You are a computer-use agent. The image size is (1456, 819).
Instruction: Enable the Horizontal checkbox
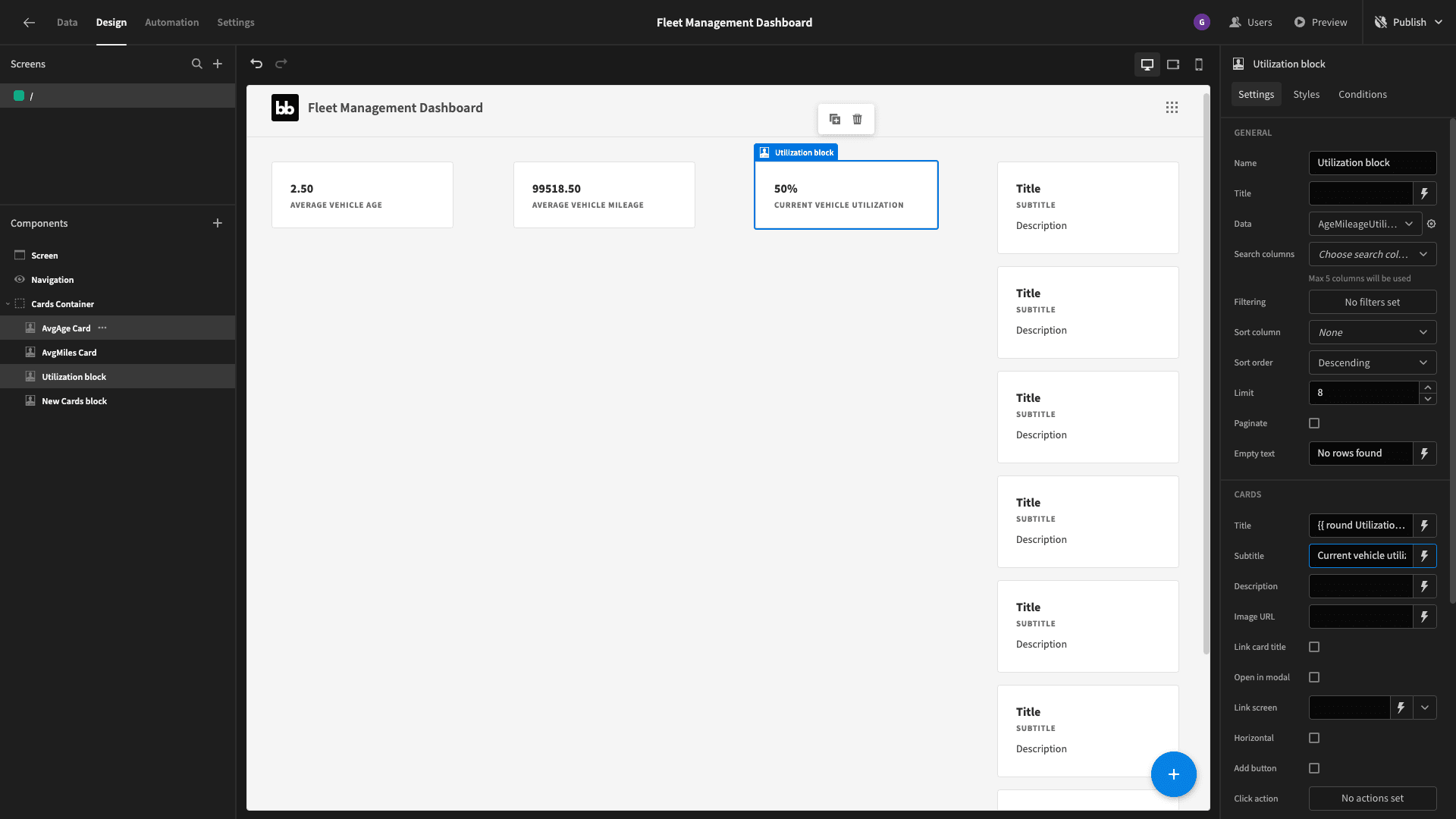1314,738
